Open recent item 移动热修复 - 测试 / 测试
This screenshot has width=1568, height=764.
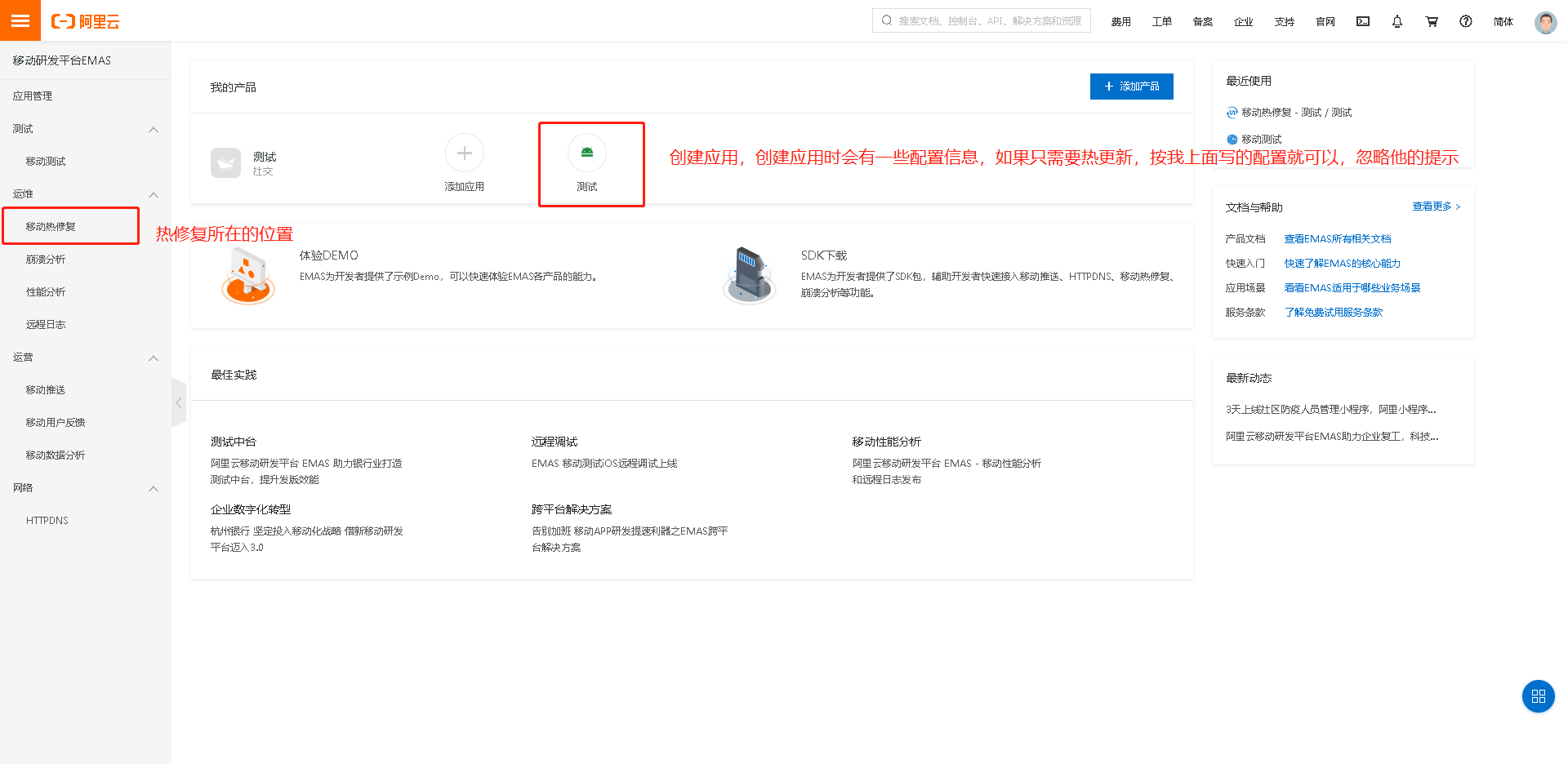tap(1297, 113)
